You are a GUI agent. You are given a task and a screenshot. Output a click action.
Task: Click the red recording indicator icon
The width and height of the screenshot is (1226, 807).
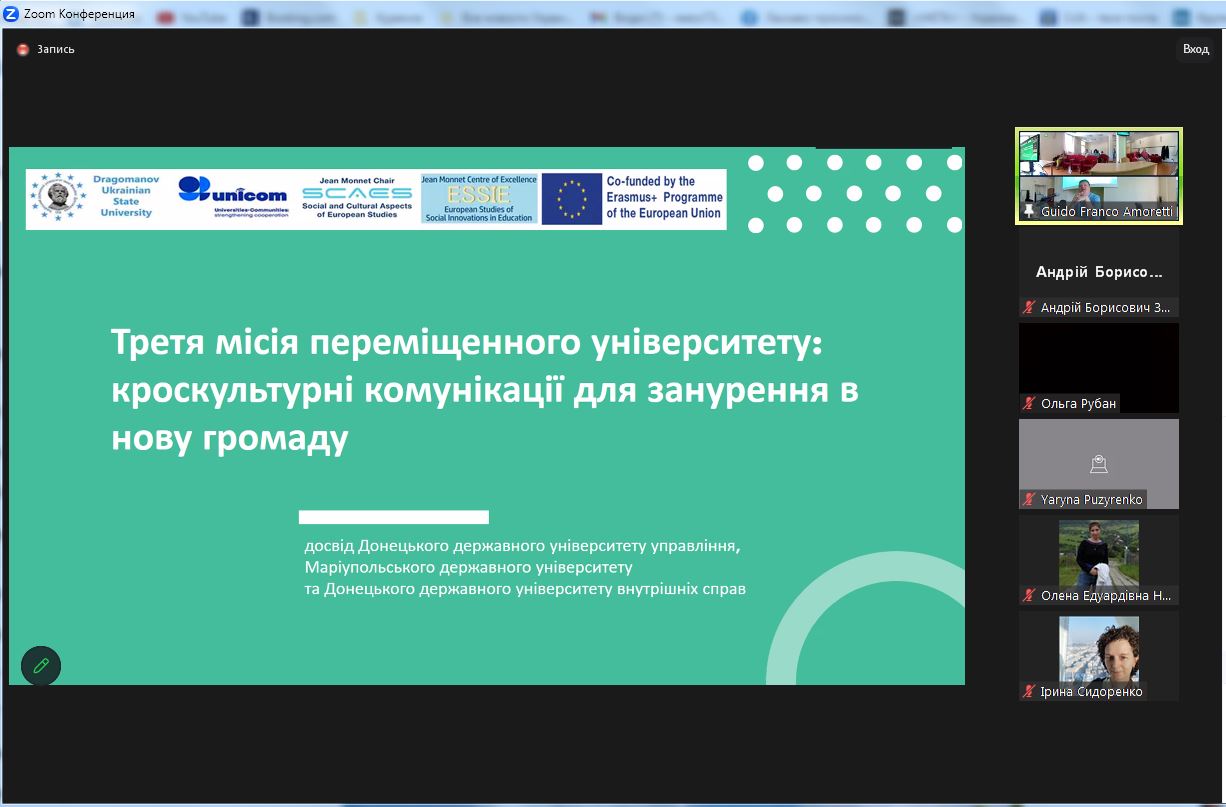(23, 49)
